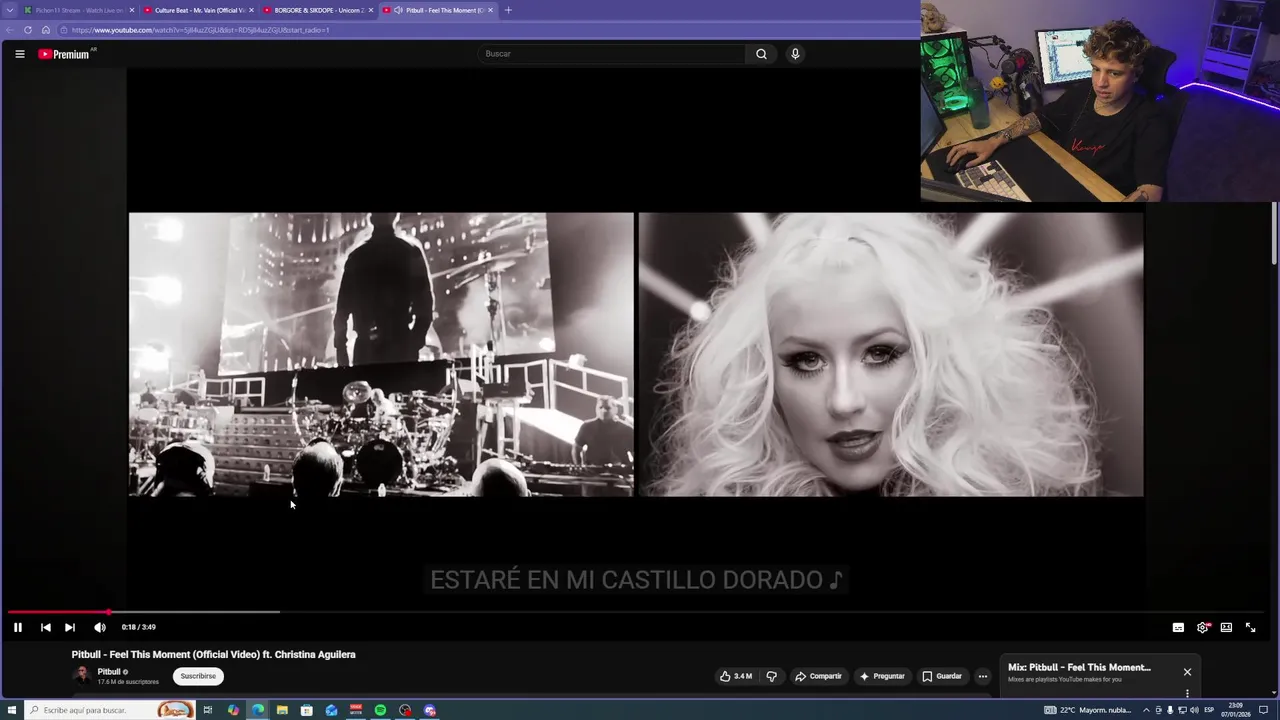The width and height of the screenshot is (1280, 720).
Task: Pause the video
Action: (18, 627)
